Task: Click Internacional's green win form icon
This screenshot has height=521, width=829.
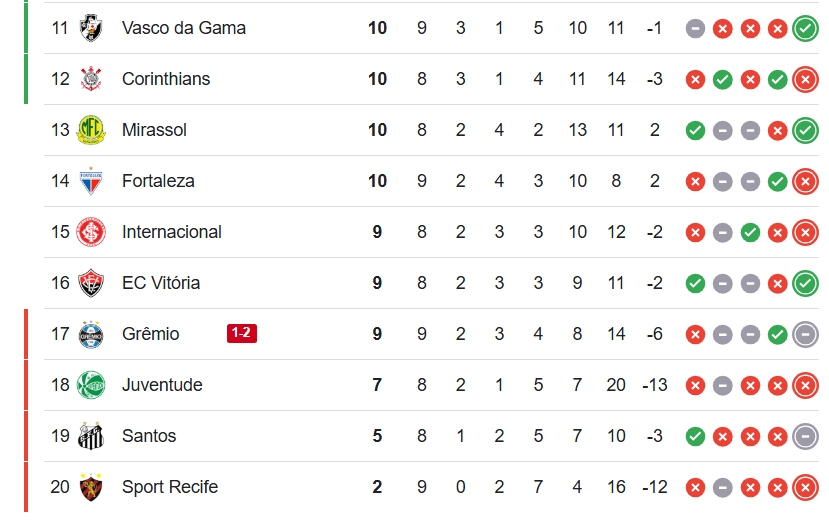Action: (750, 233)
